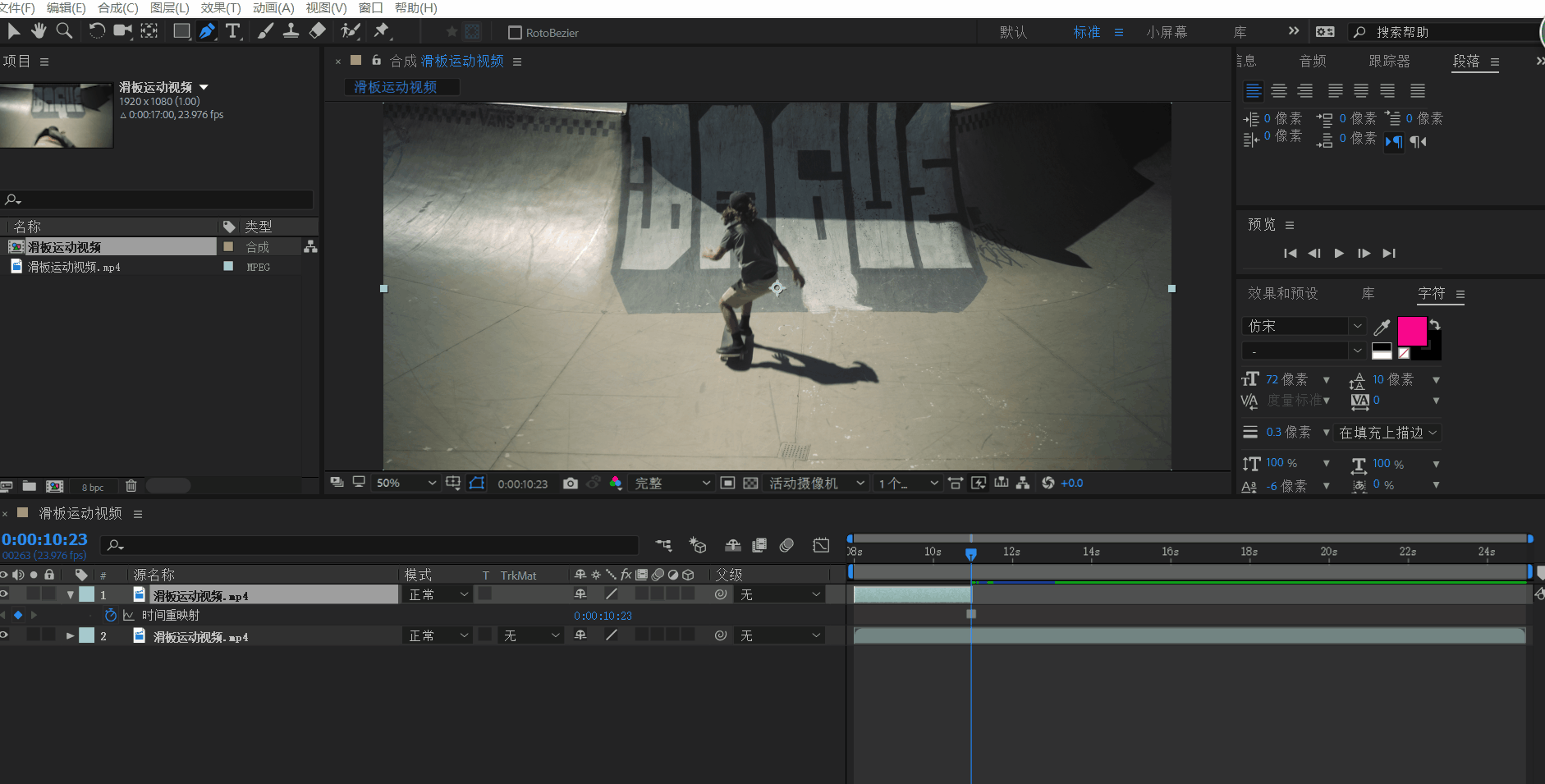This screenshot has width=1545, height=784.
Task: Select the Eraser tool
Action: (x=318, y=31)
